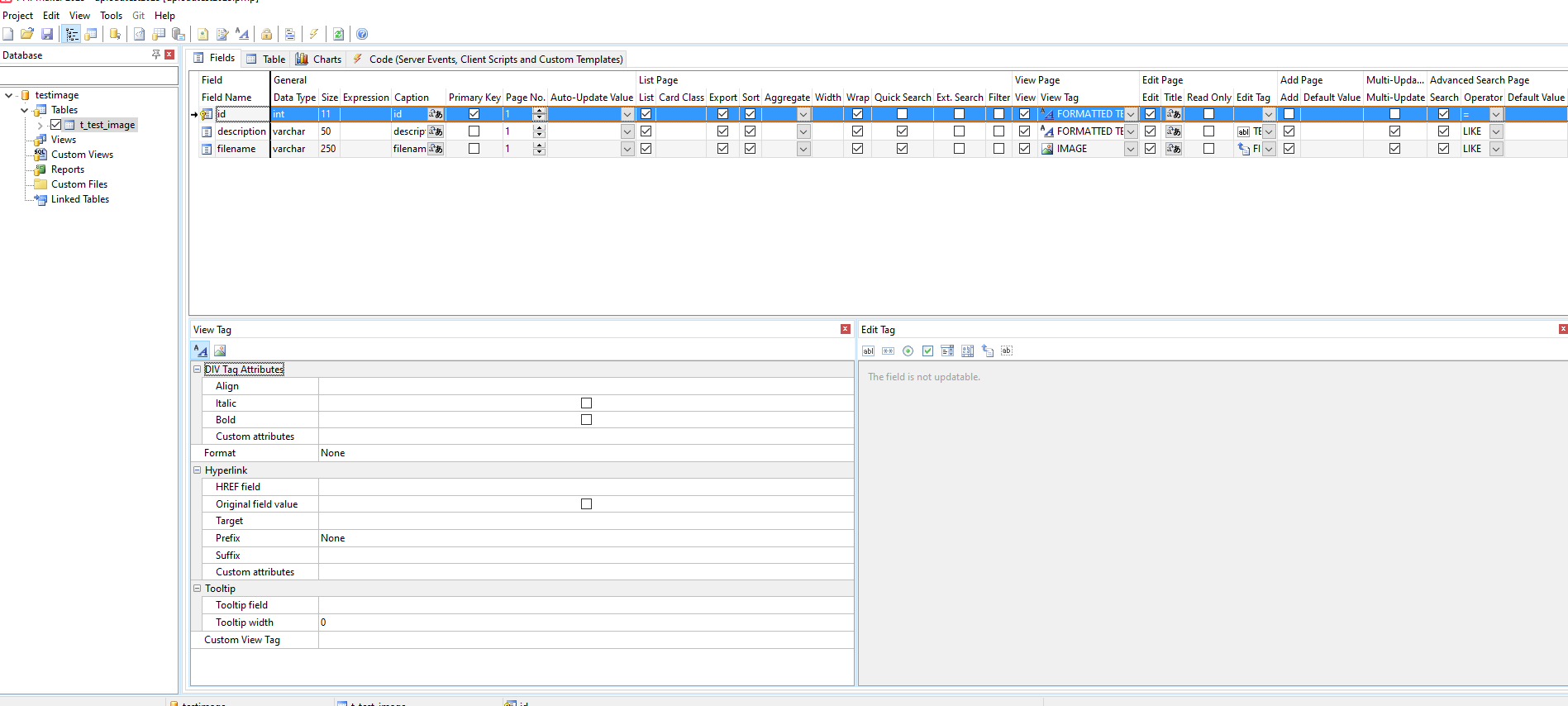This screenshot has width=1568, height=706.
Task: Click the toolbar icon showing a database with a pointer
Action: tap(115, 34)
